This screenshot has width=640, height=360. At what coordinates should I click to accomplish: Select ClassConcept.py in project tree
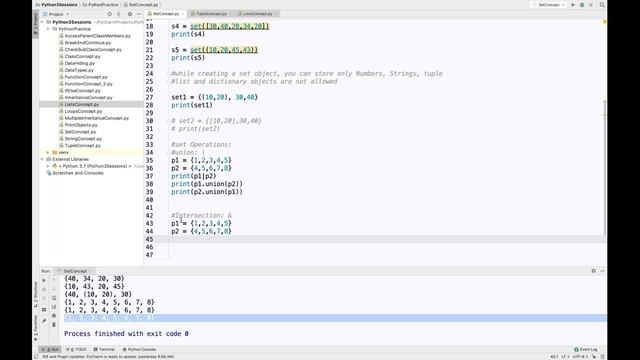click(82, 56)
